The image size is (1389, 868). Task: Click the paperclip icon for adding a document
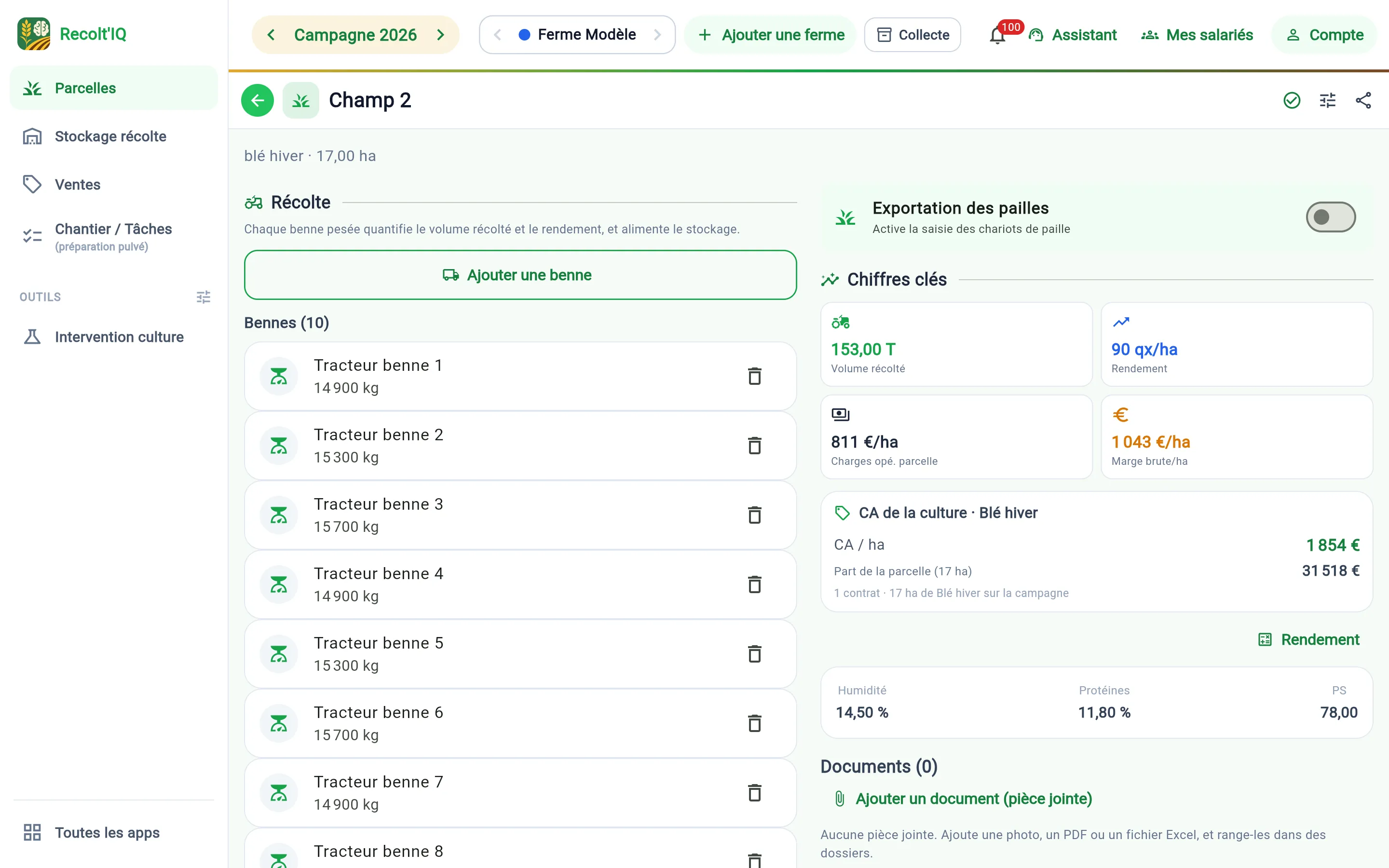tap(840, 799)
